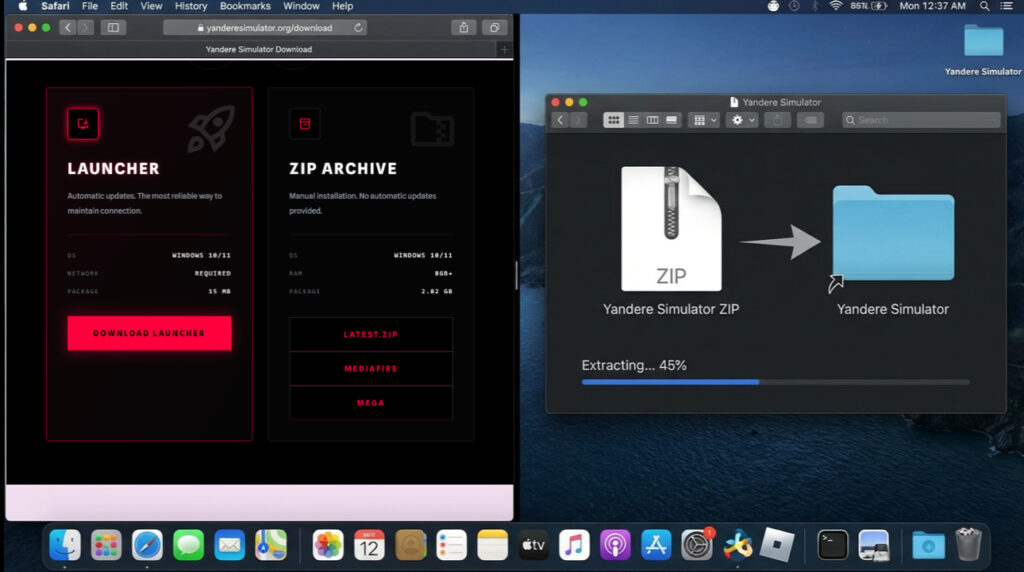Viewport: 1024px width, 572px height.
Task: Switch Finder to list view
Action: (x=633, y=120)
